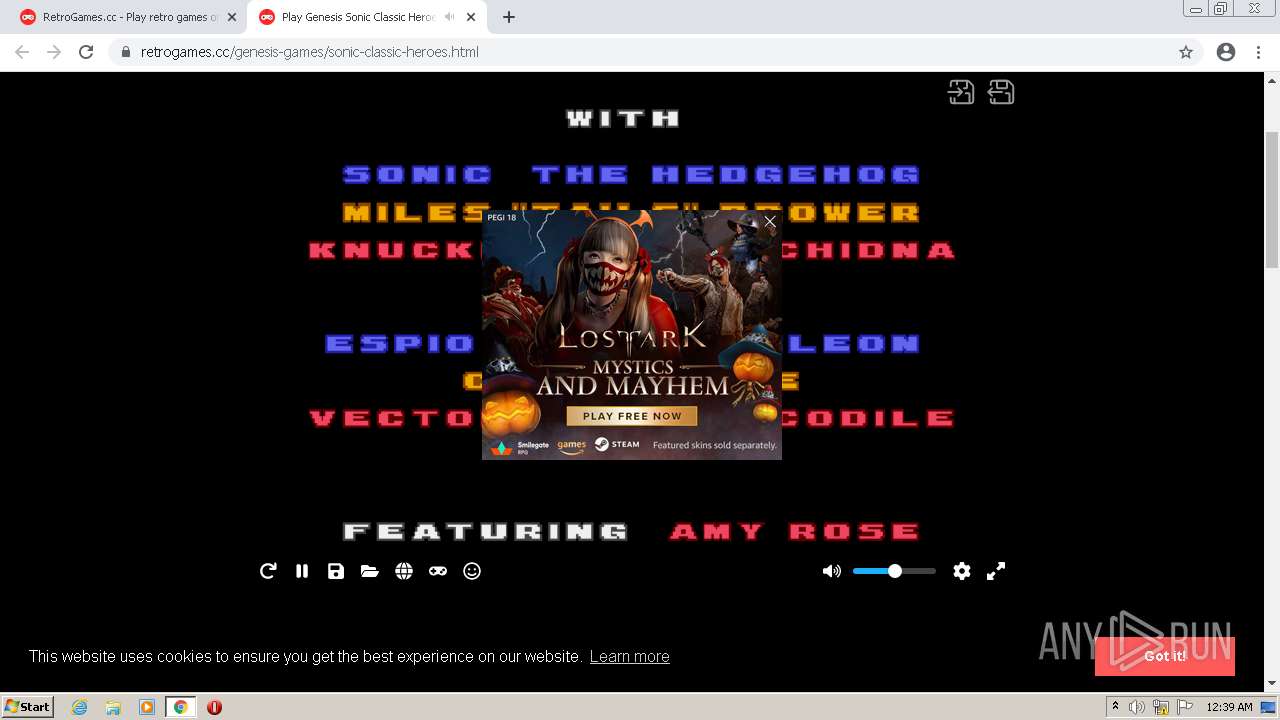Mute the emulator volume speaker icon
This screenshot has height=720, width=1280.
pyautogui.click(x=831, y=571)
